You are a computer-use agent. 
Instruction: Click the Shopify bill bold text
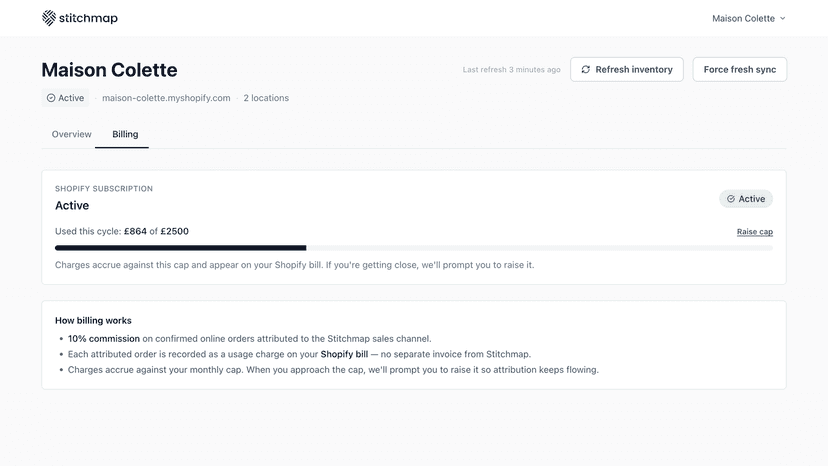344,354
